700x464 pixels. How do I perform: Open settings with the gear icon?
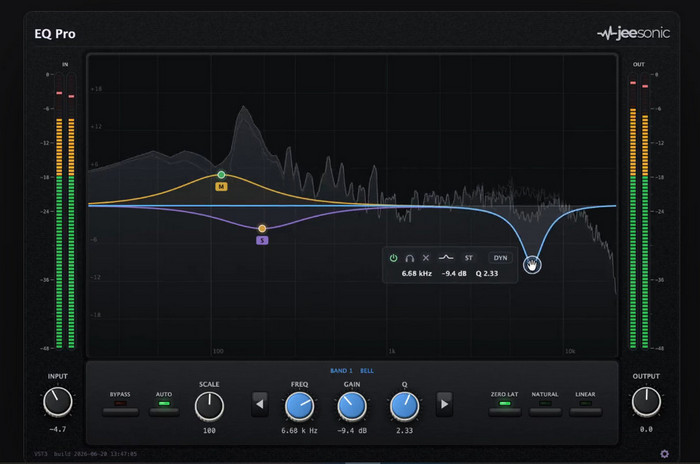[x=664, y=454]
